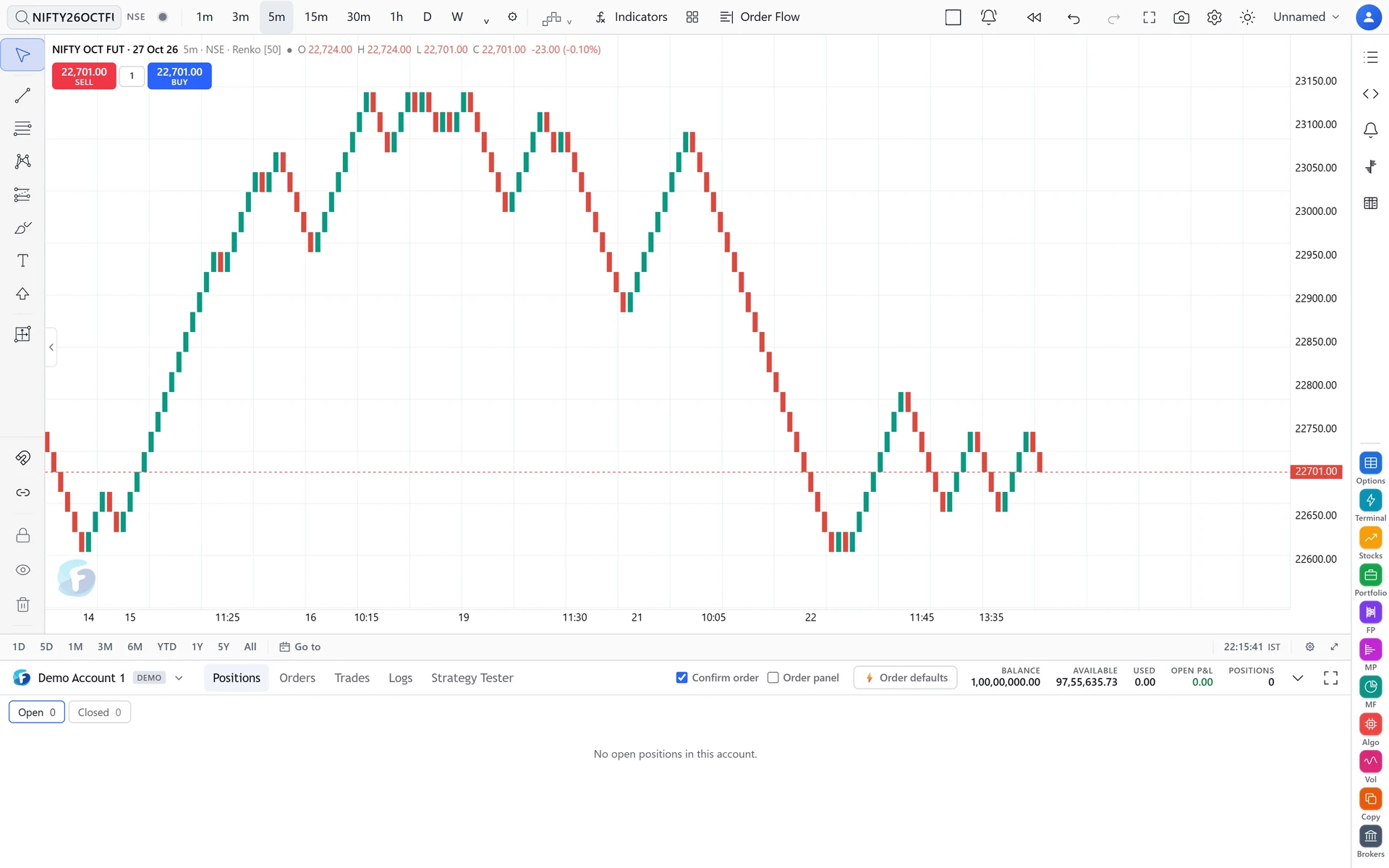Open the alerts panel bell

click(x=1370, y=130)
